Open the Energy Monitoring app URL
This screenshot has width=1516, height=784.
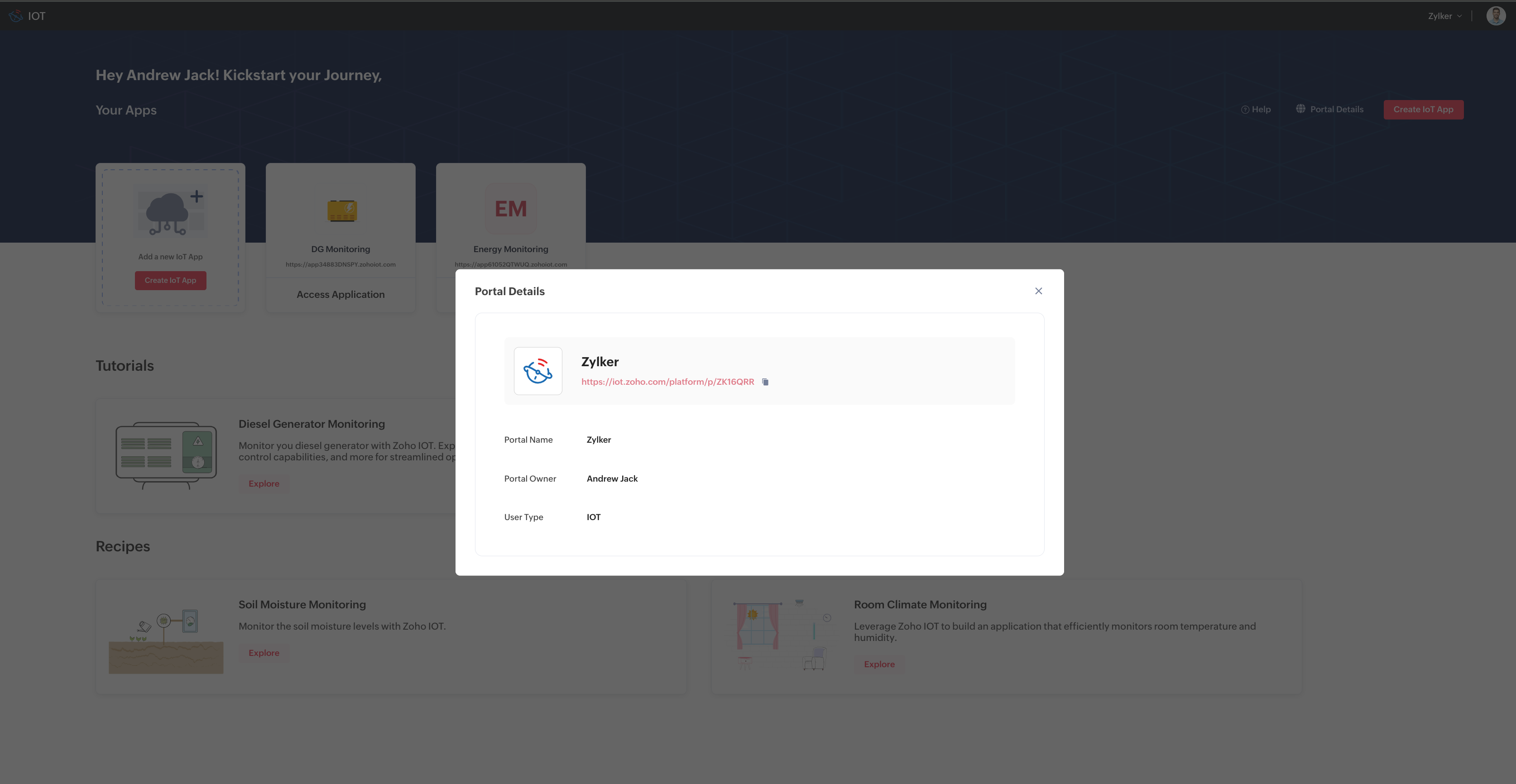[511, 265]
